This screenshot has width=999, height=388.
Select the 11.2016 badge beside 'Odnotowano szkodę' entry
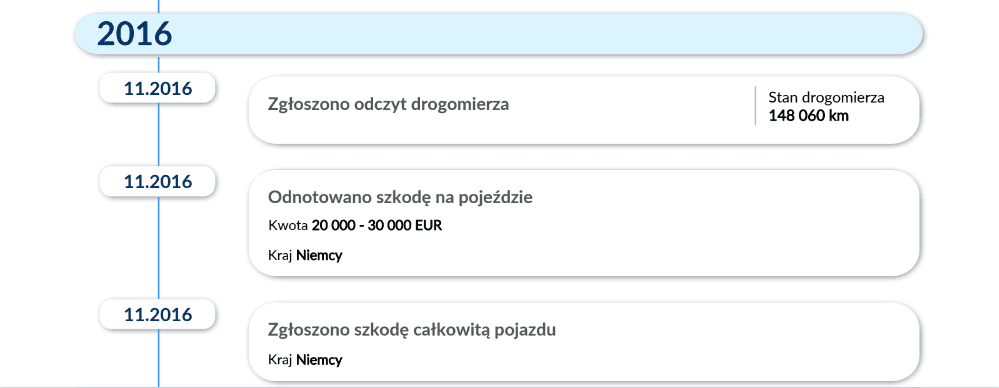coord(158,182)
